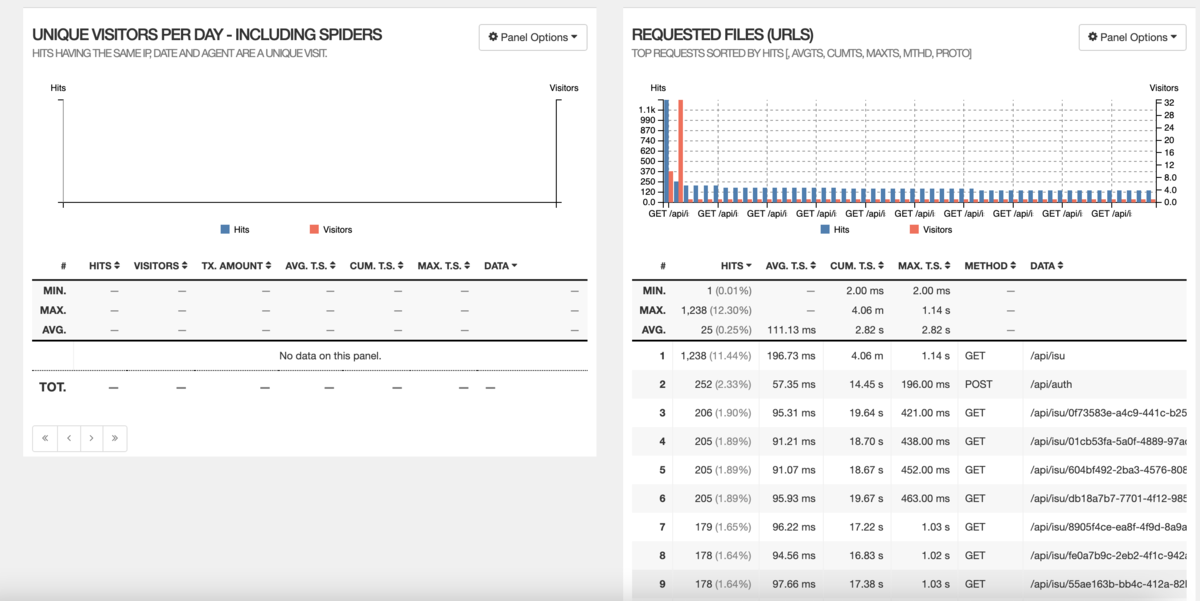Select max time "463.00 ms"
Screen dimensions: 1200x601
(925, 498)
